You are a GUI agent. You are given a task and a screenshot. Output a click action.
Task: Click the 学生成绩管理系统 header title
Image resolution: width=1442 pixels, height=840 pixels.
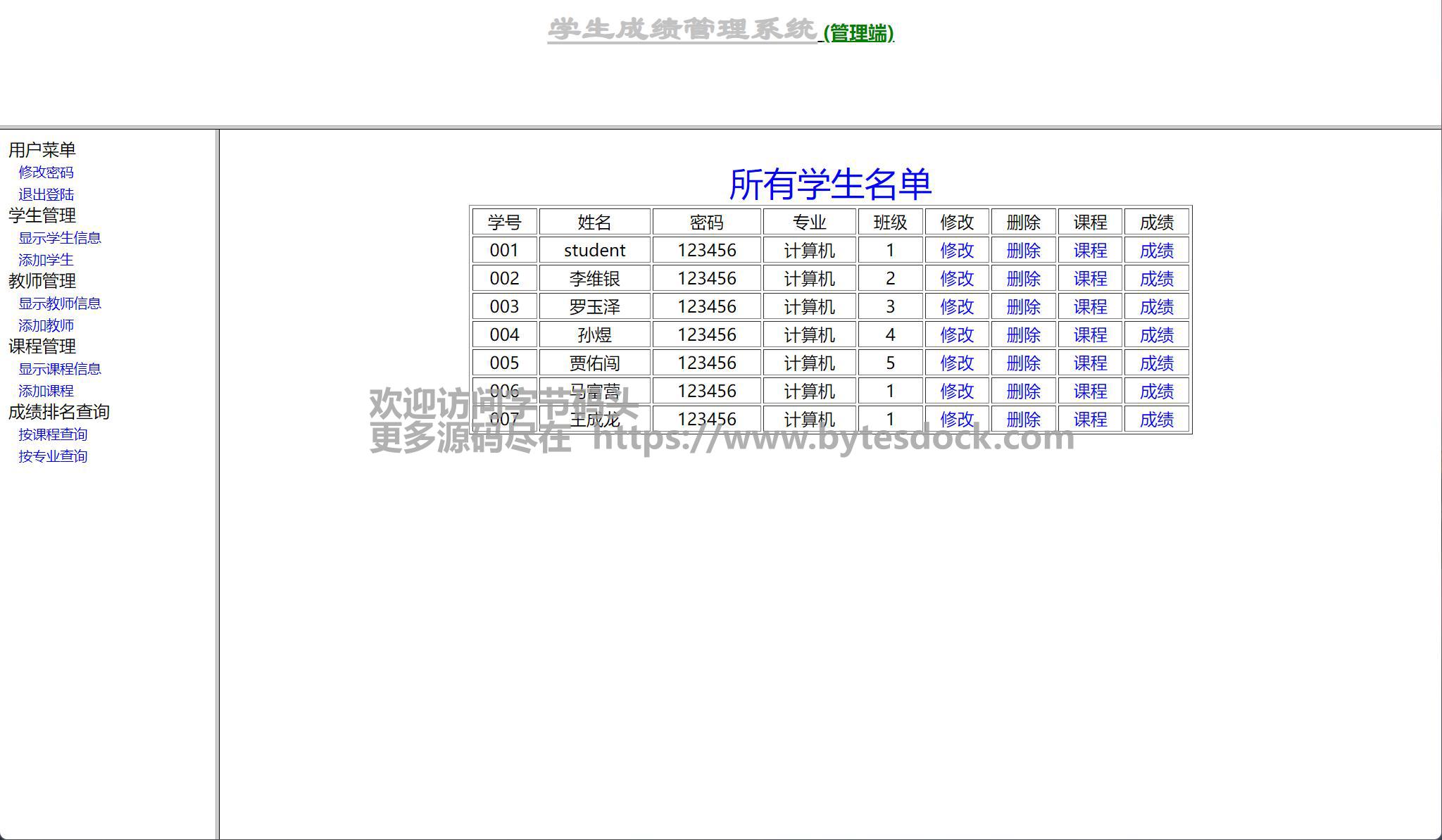click(682, 30)
